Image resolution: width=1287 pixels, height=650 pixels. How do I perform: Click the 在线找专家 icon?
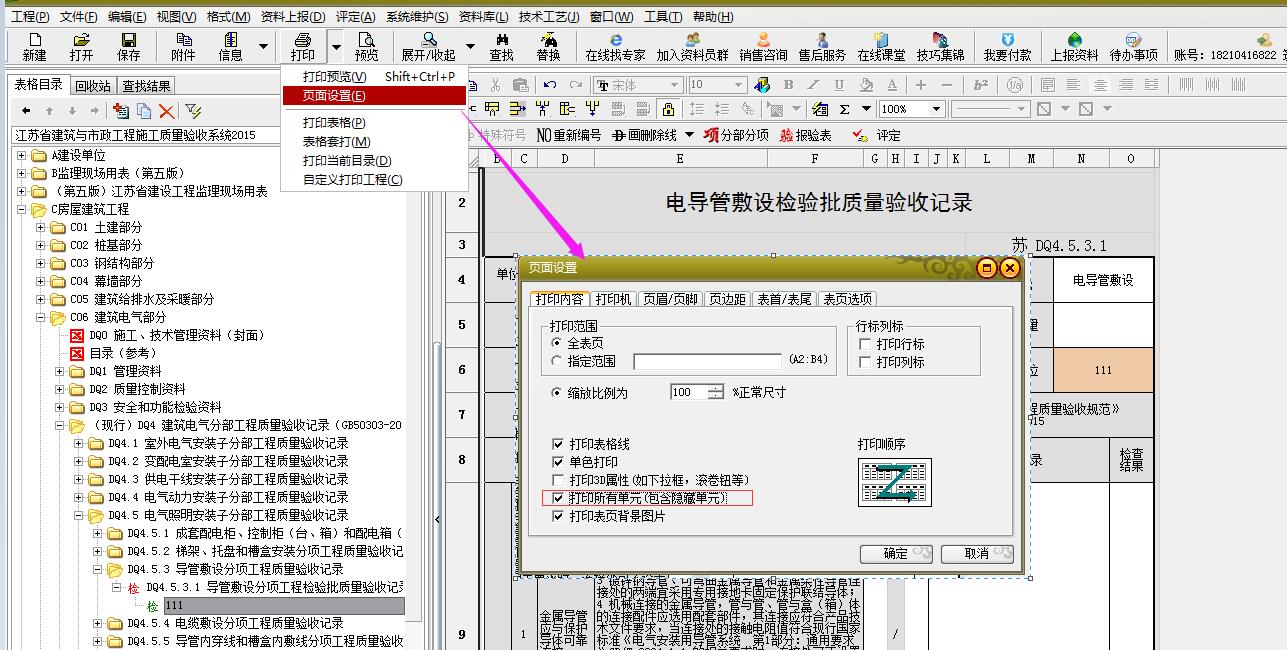615,46
